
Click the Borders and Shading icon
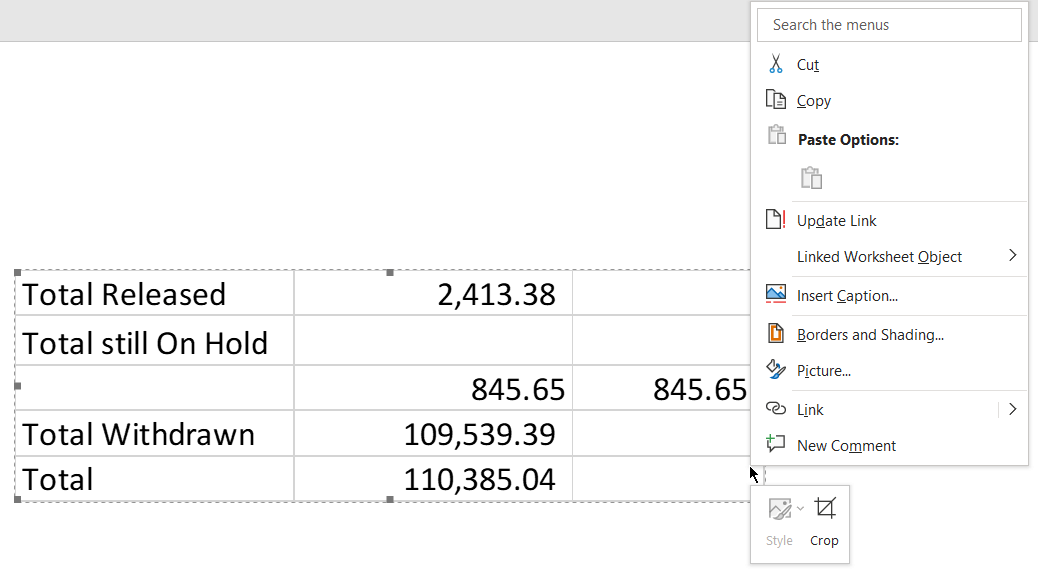(775, 333)
